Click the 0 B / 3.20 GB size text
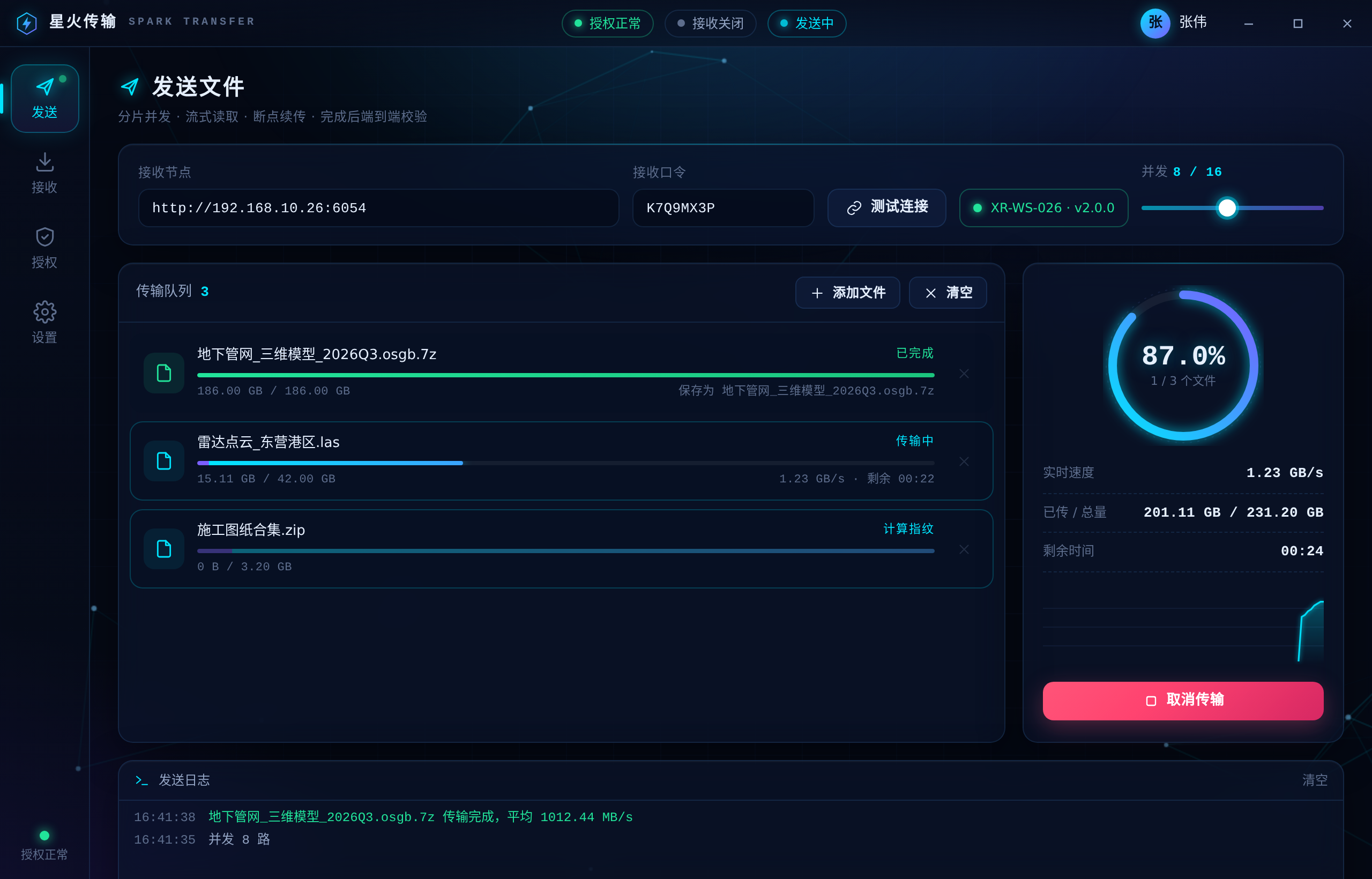1372x879 pixels. click(244, 567)
